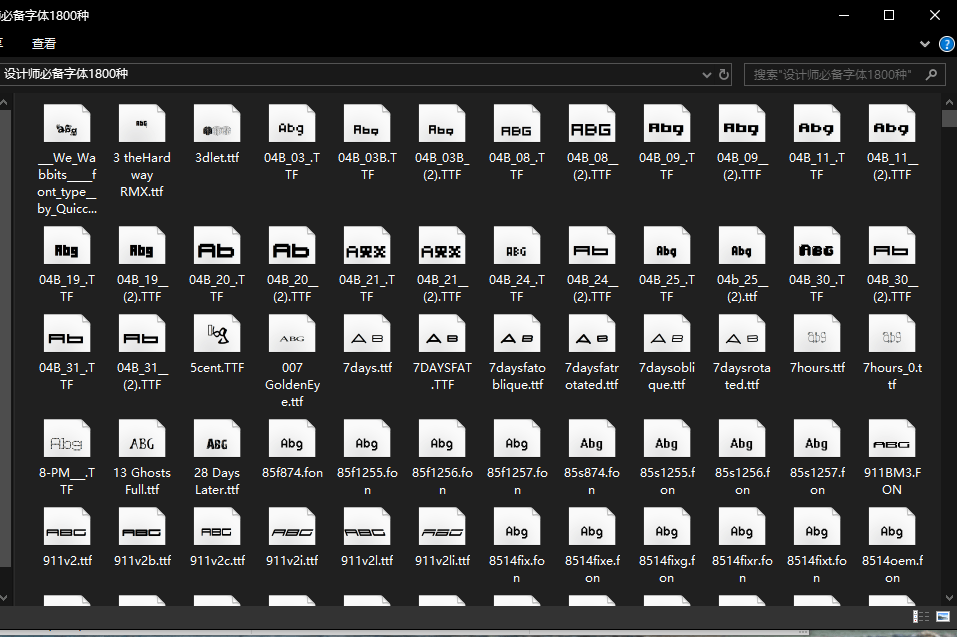Switch to details list view
The width and height of the screenshot is (957, 637).
pos(920,616)
